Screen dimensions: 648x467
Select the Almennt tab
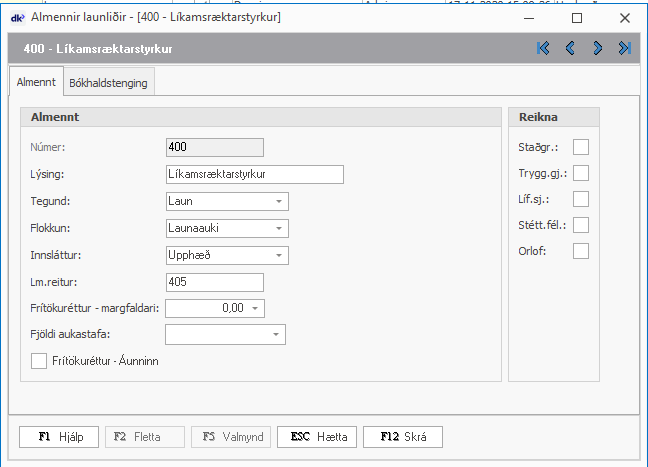coord(36,83)
